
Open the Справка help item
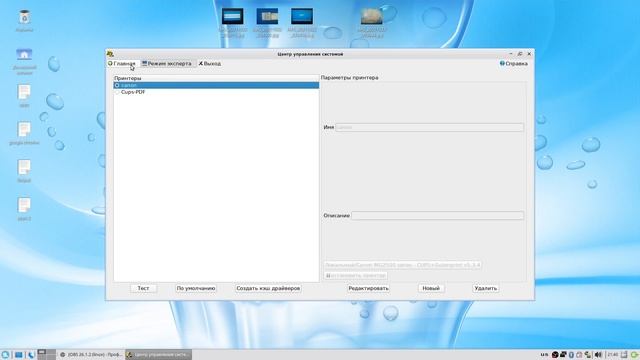[513, 64]
